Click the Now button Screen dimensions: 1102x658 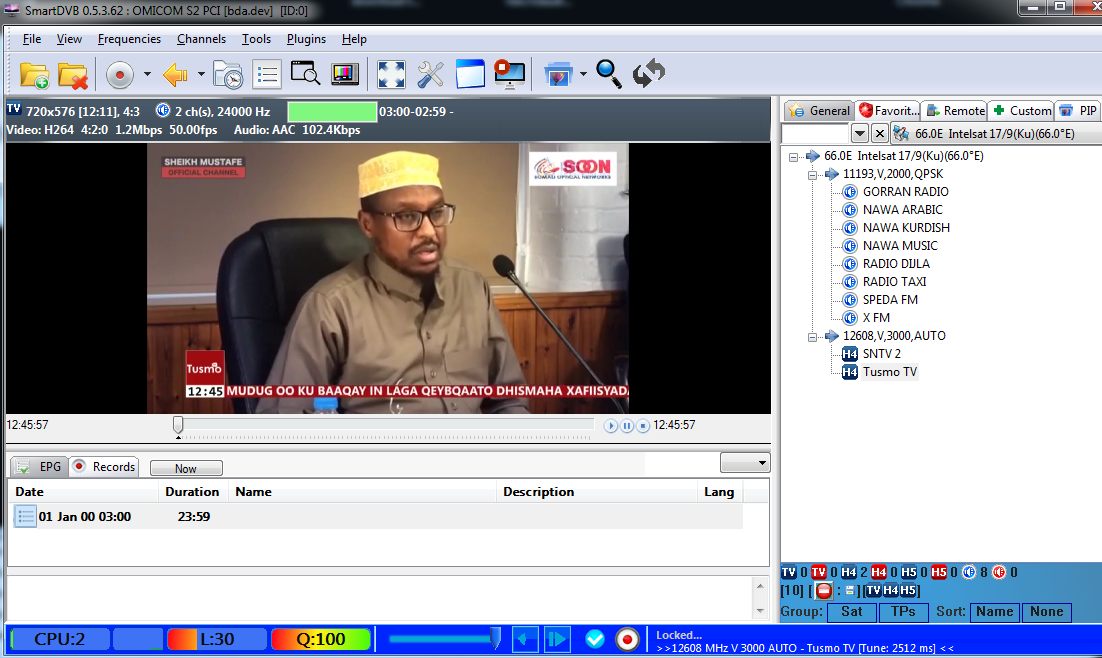click(186, 468)
